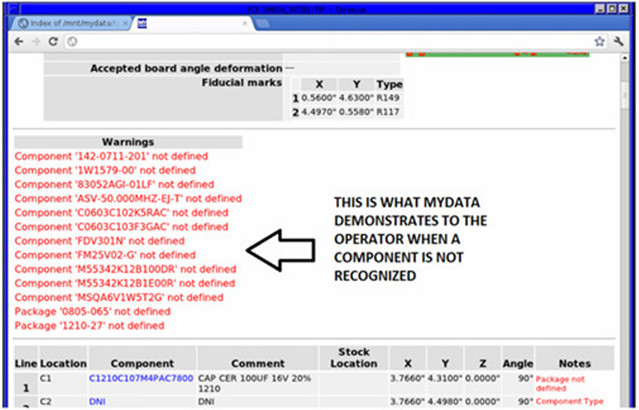The width and height of the screenshot is (639, 410).
Task: Open a new tab with the new-tab button
Action: [x=262, y=24]
